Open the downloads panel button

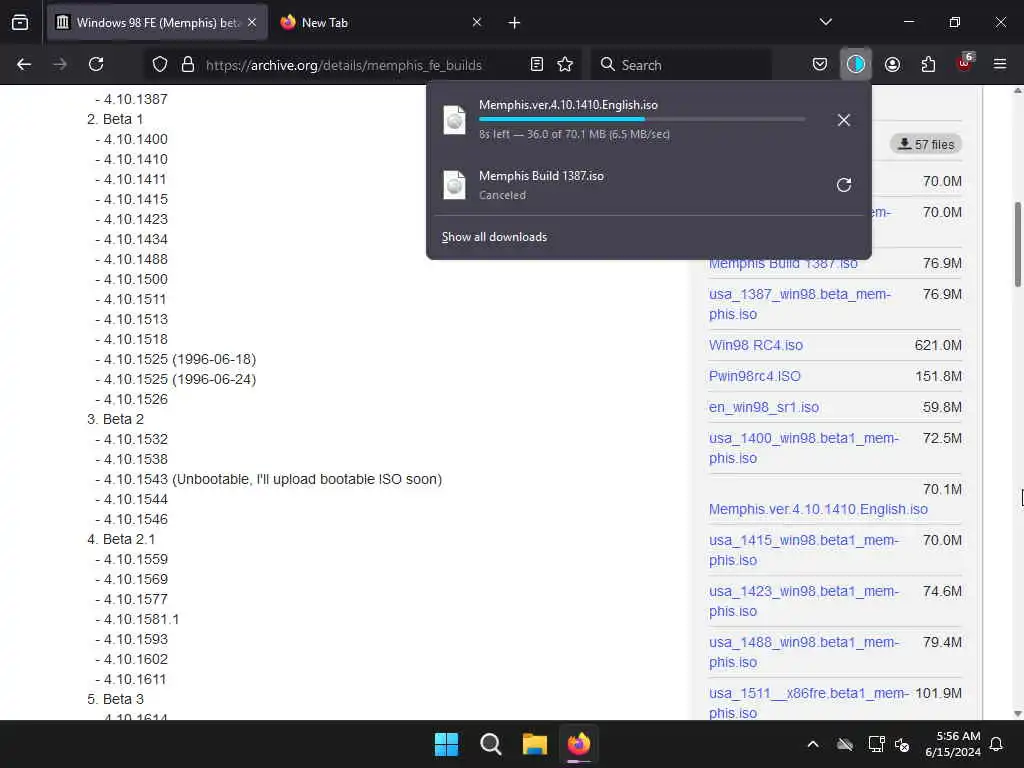tap(856, 64)
